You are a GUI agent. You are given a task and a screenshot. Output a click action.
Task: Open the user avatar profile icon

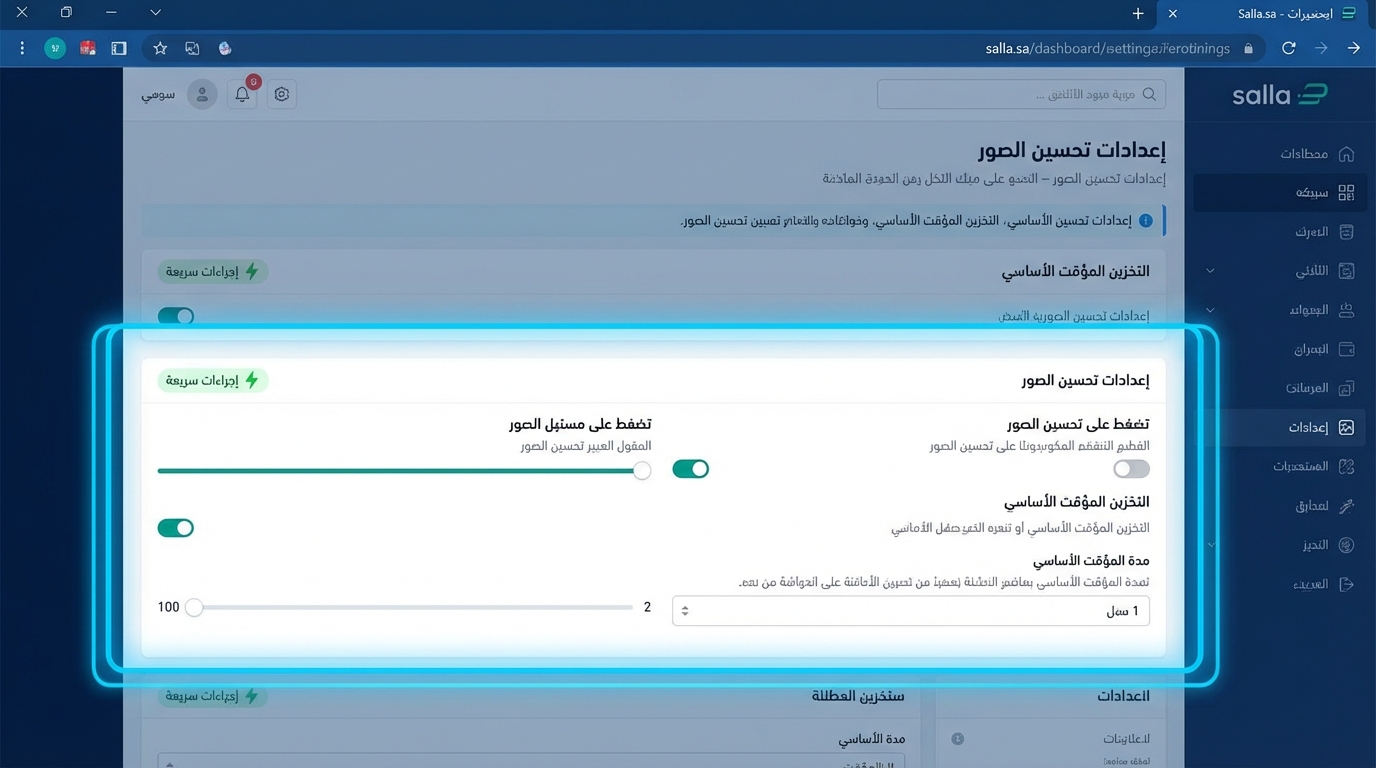pyautogui.click(x=202, y=93)
